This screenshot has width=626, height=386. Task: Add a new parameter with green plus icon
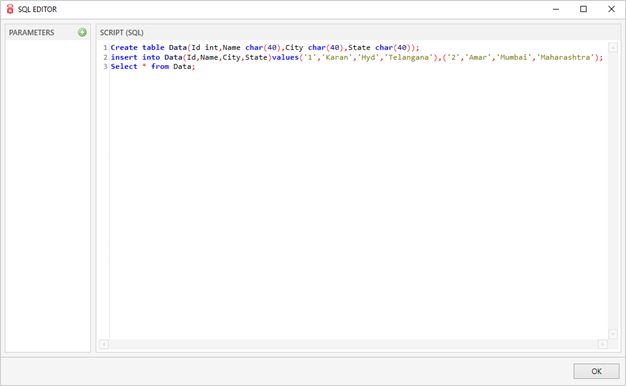point(82,32)
